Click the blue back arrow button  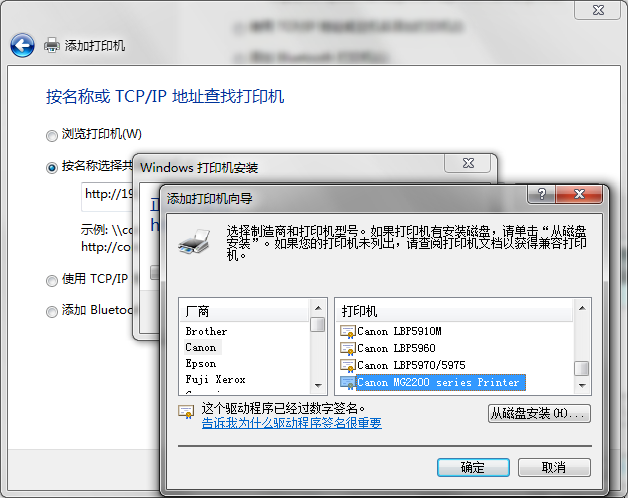pos(22,45)
